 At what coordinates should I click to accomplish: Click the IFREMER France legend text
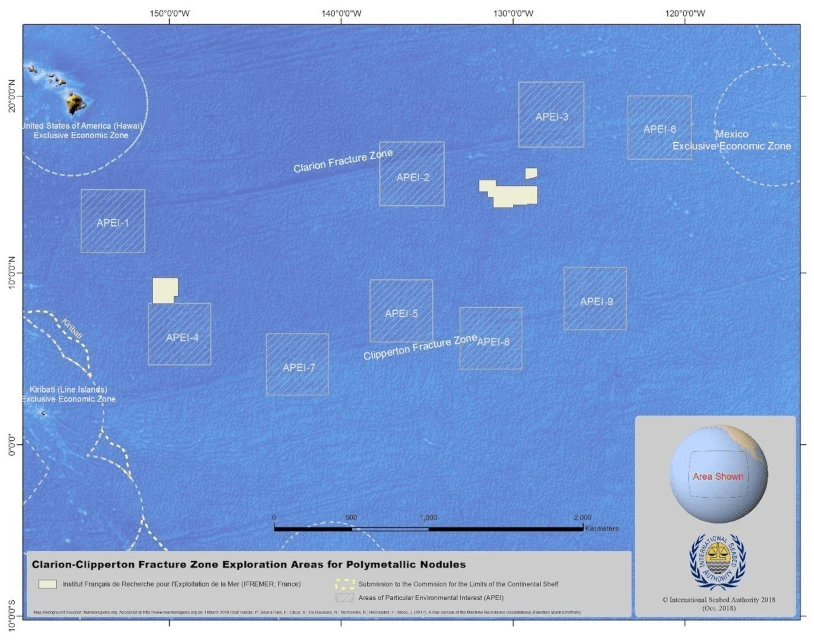(182, 584)
